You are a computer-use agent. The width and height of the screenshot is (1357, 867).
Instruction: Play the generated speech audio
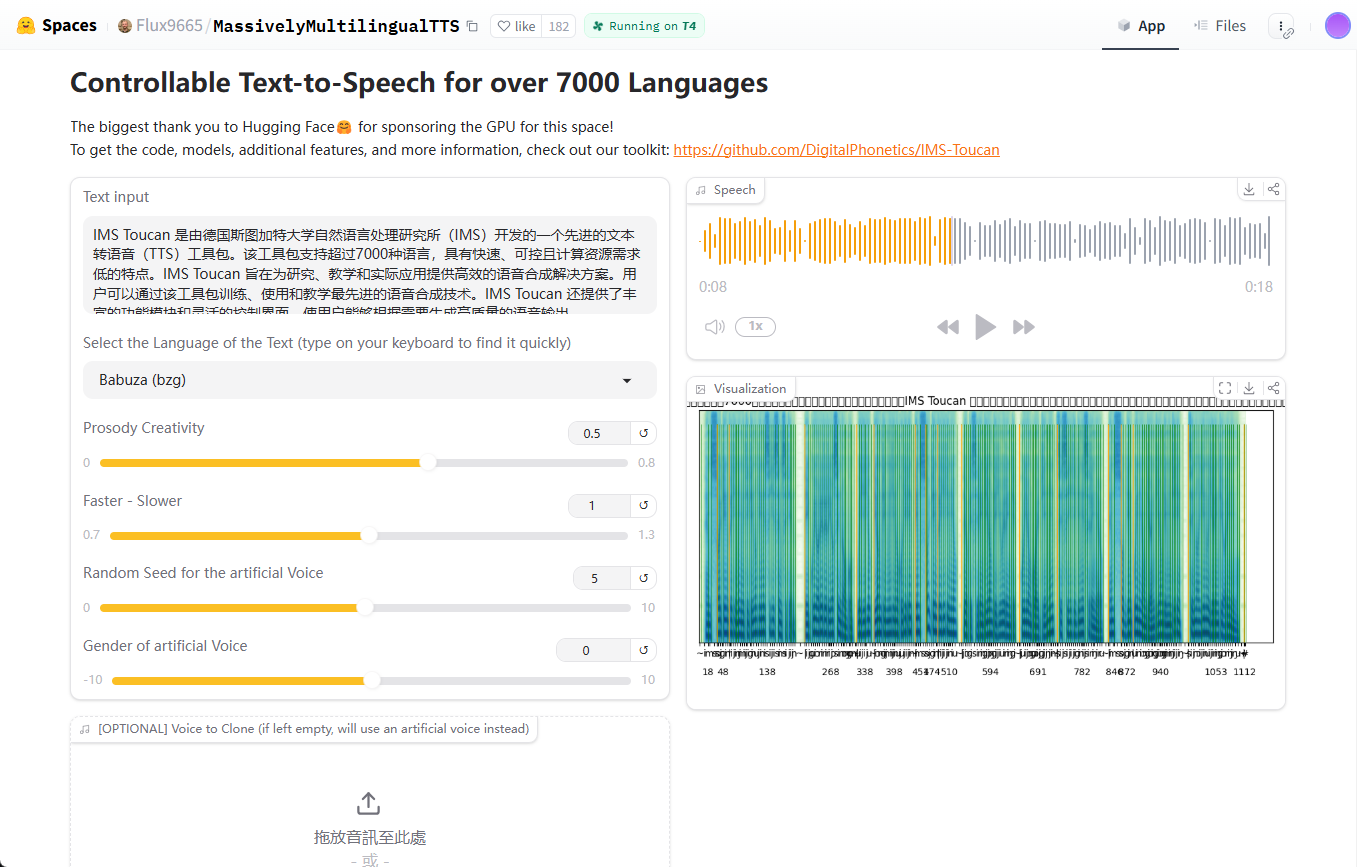(985, 327)
